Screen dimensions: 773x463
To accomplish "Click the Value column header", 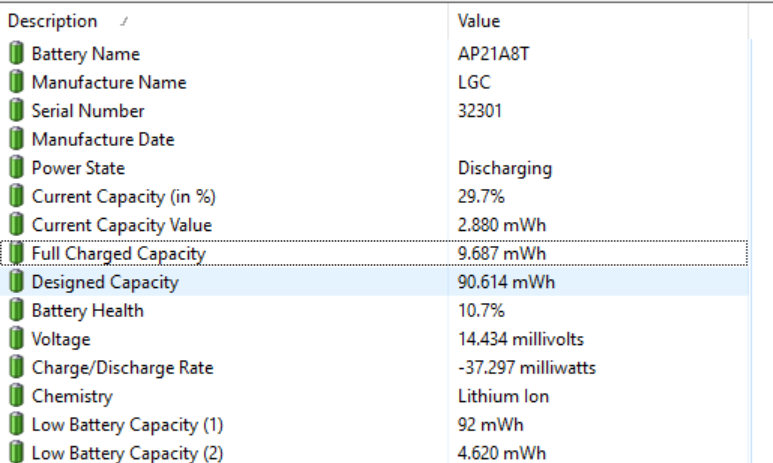I will (x=598, y=21).
